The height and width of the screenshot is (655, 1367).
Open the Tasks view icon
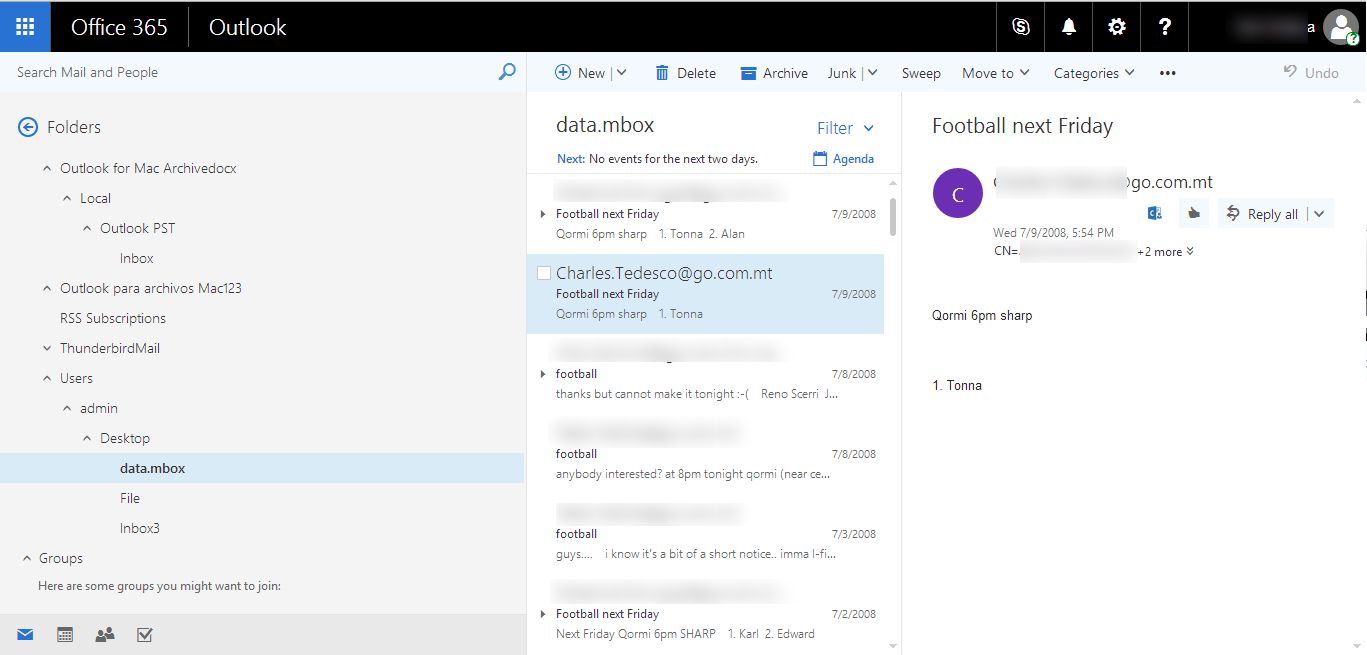click(x=144, y=634)
